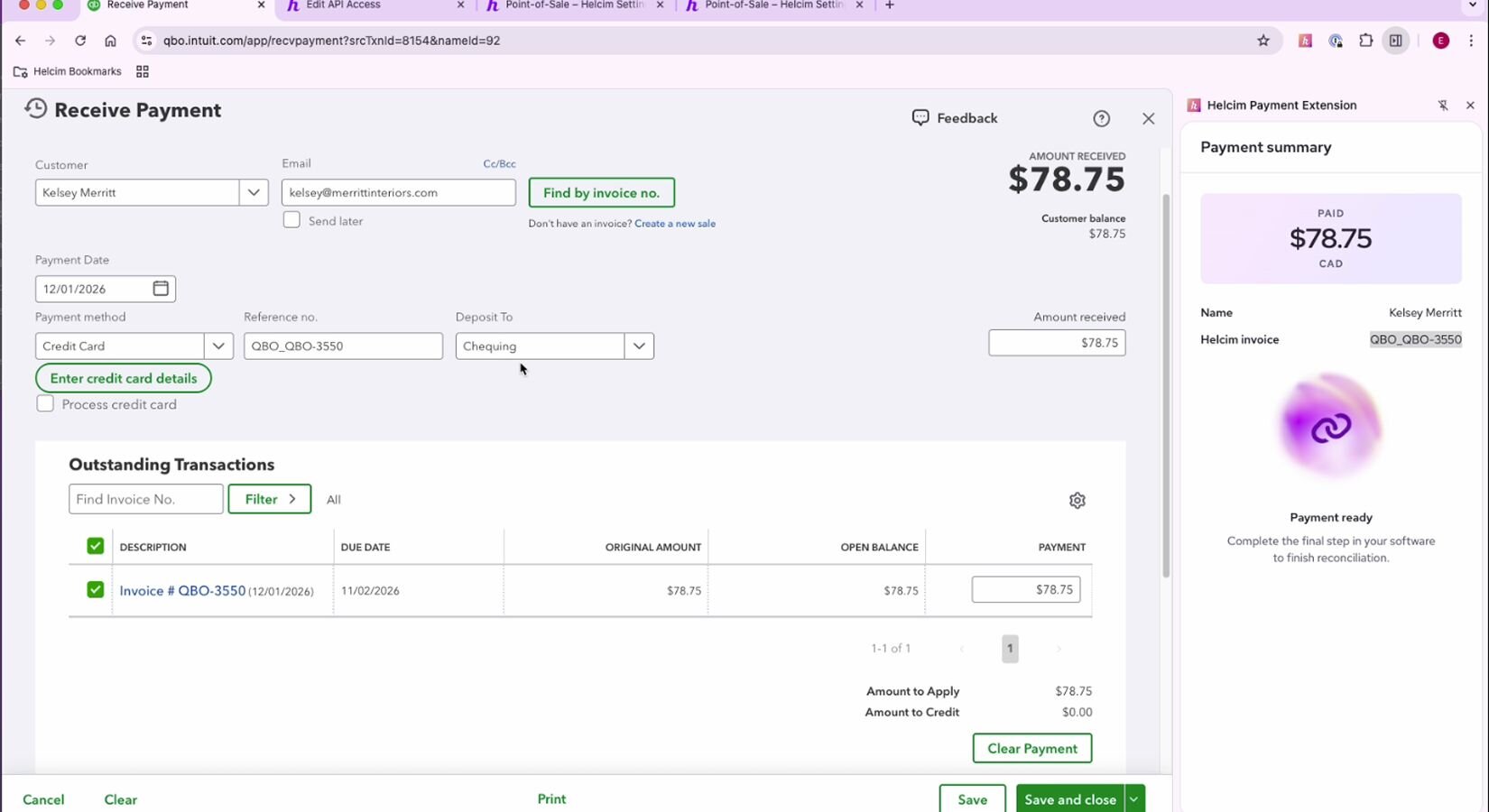Uncheck Invoice # QBO-3550 row checkbox

coord(95,590)
